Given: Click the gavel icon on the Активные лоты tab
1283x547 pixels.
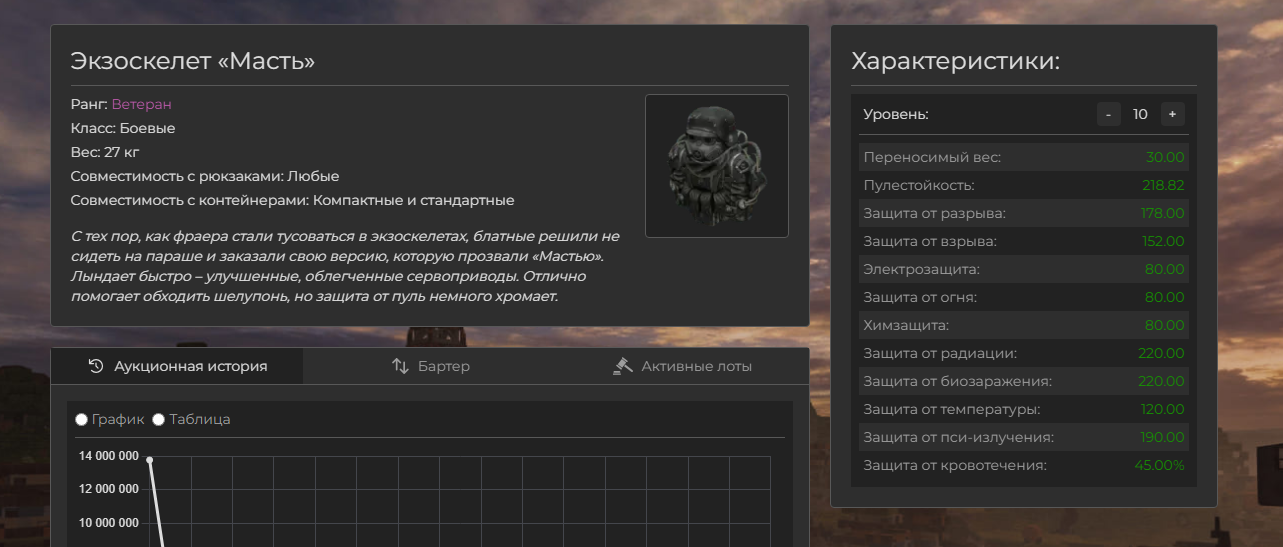Looking at the screenshot, I should point(623,366).
